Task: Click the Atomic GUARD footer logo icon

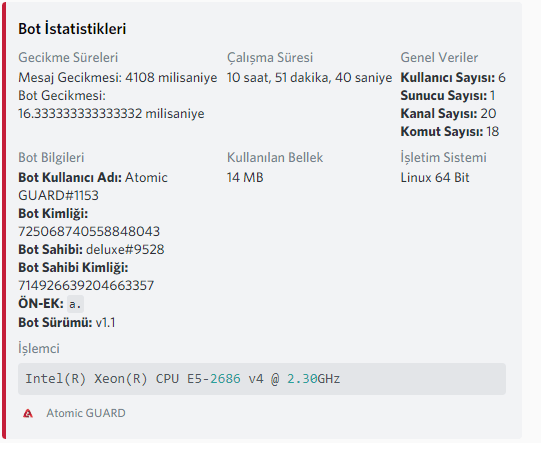Action: [28, 413]
